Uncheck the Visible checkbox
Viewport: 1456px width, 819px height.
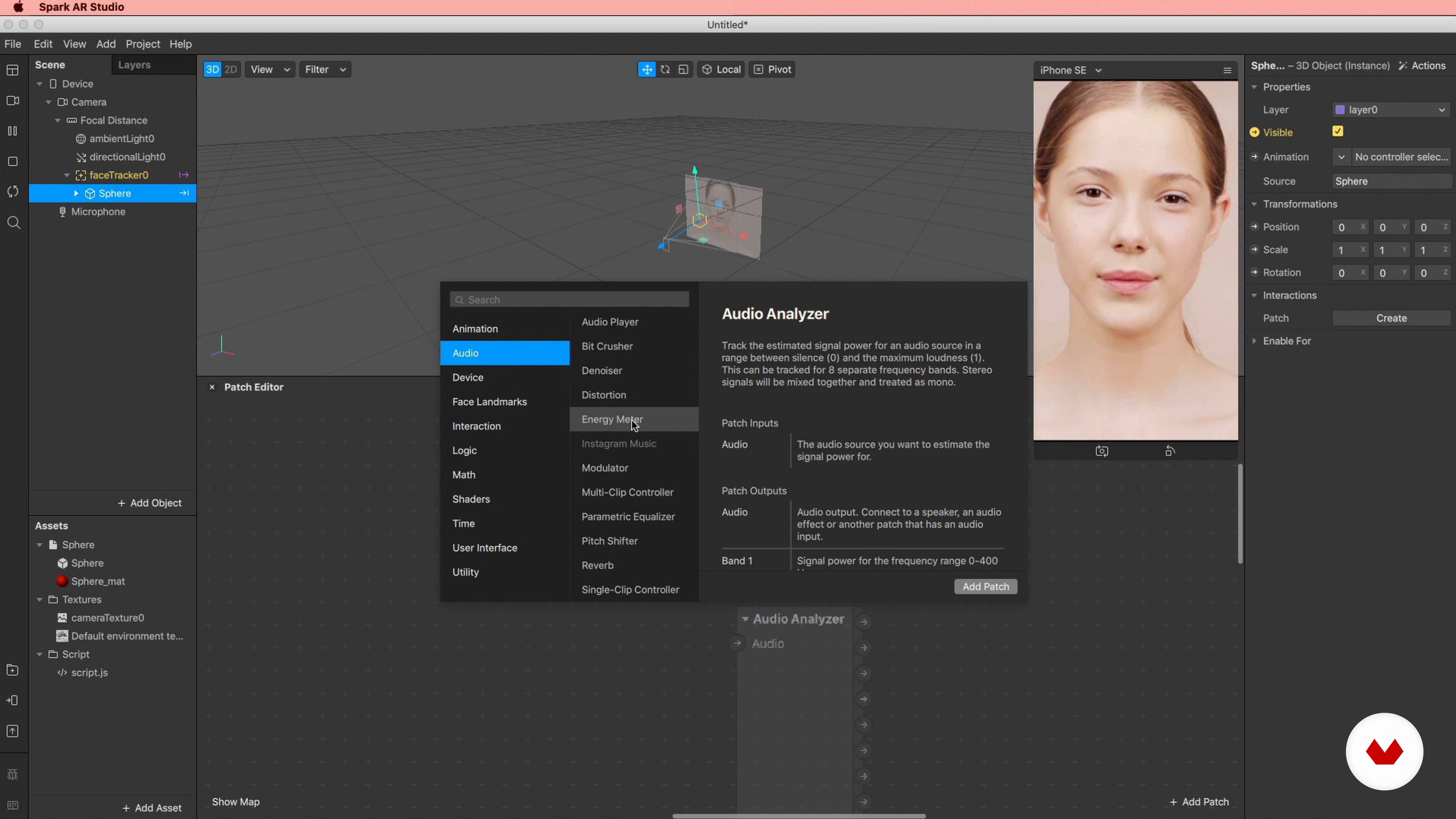click(x=1338, y=132)
